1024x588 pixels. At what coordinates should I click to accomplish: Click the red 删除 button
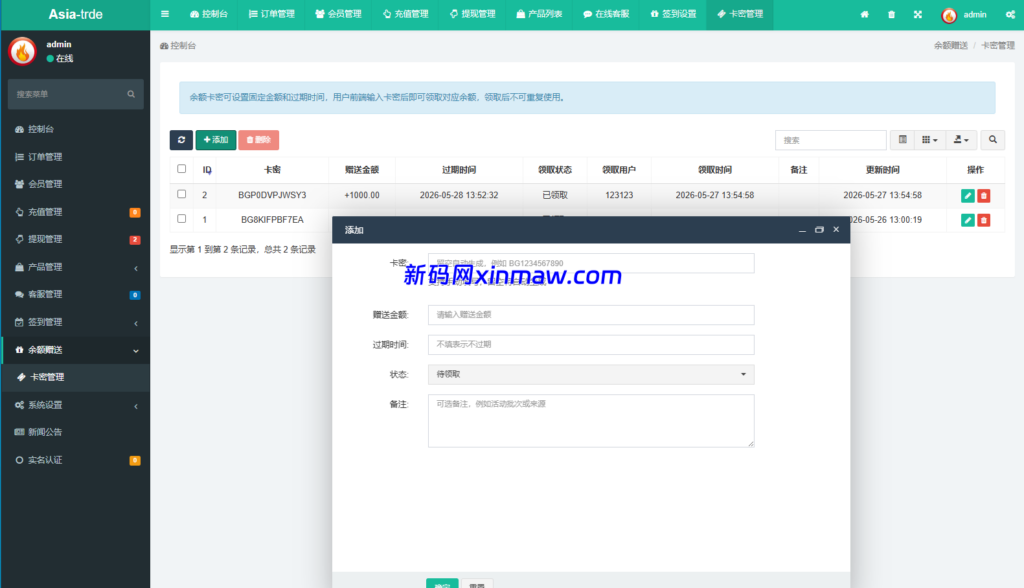pos(259,140)
